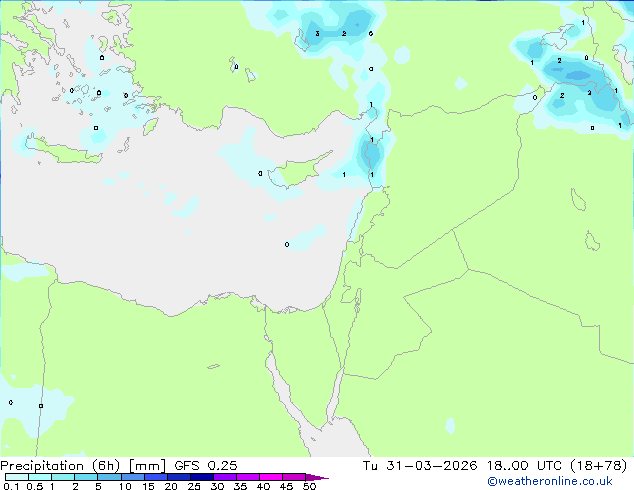Click the 0.1–0.5 mm legend color box

coord(17,477)
